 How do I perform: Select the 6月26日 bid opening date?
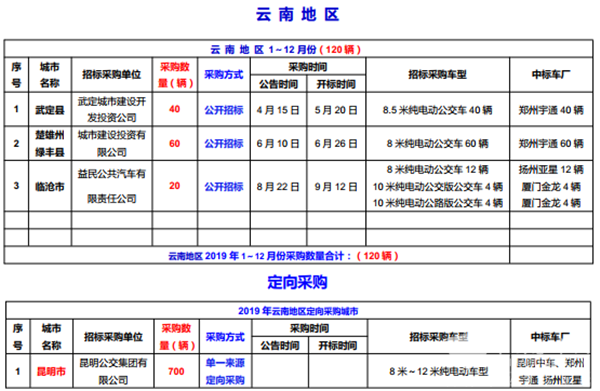tap(336, 143)
